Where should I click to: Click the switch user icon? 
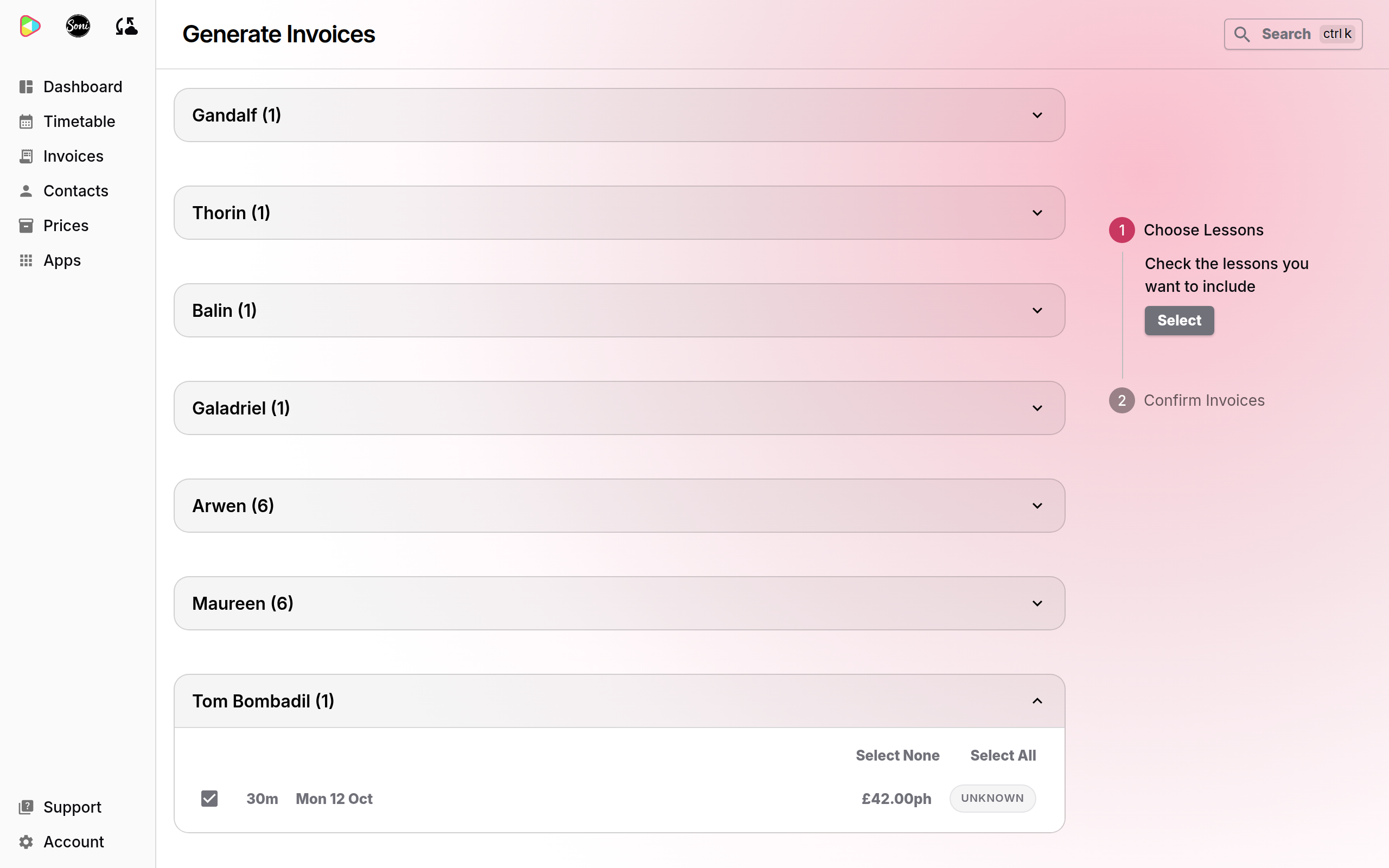point(126,26)
